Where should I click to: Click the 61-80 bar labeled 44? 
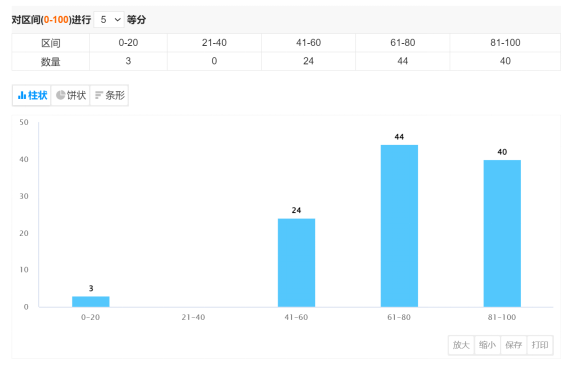(399, 226)
